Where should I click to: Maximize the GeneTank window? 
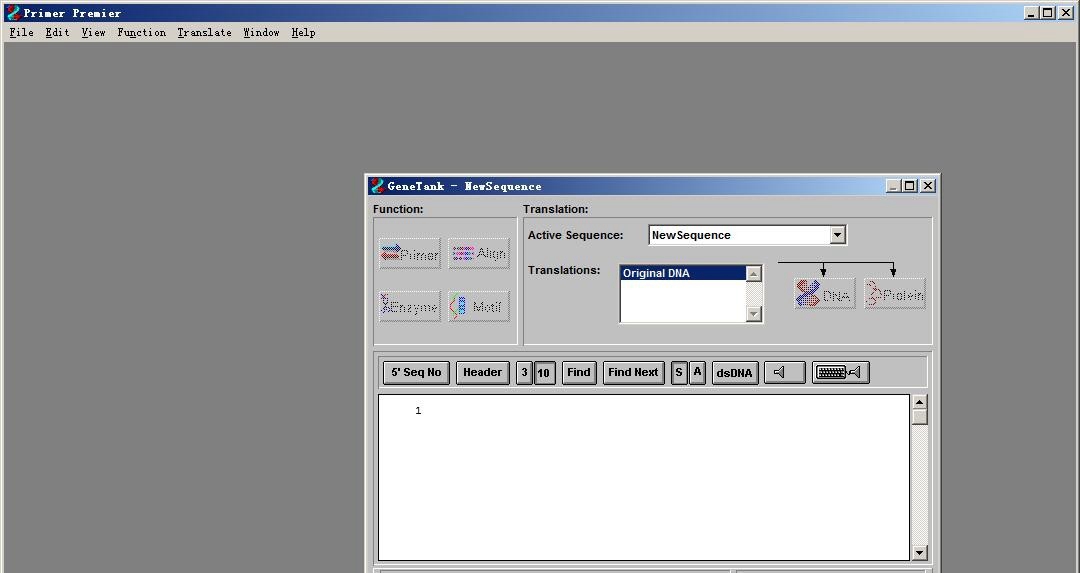click(x=909, y=186)
